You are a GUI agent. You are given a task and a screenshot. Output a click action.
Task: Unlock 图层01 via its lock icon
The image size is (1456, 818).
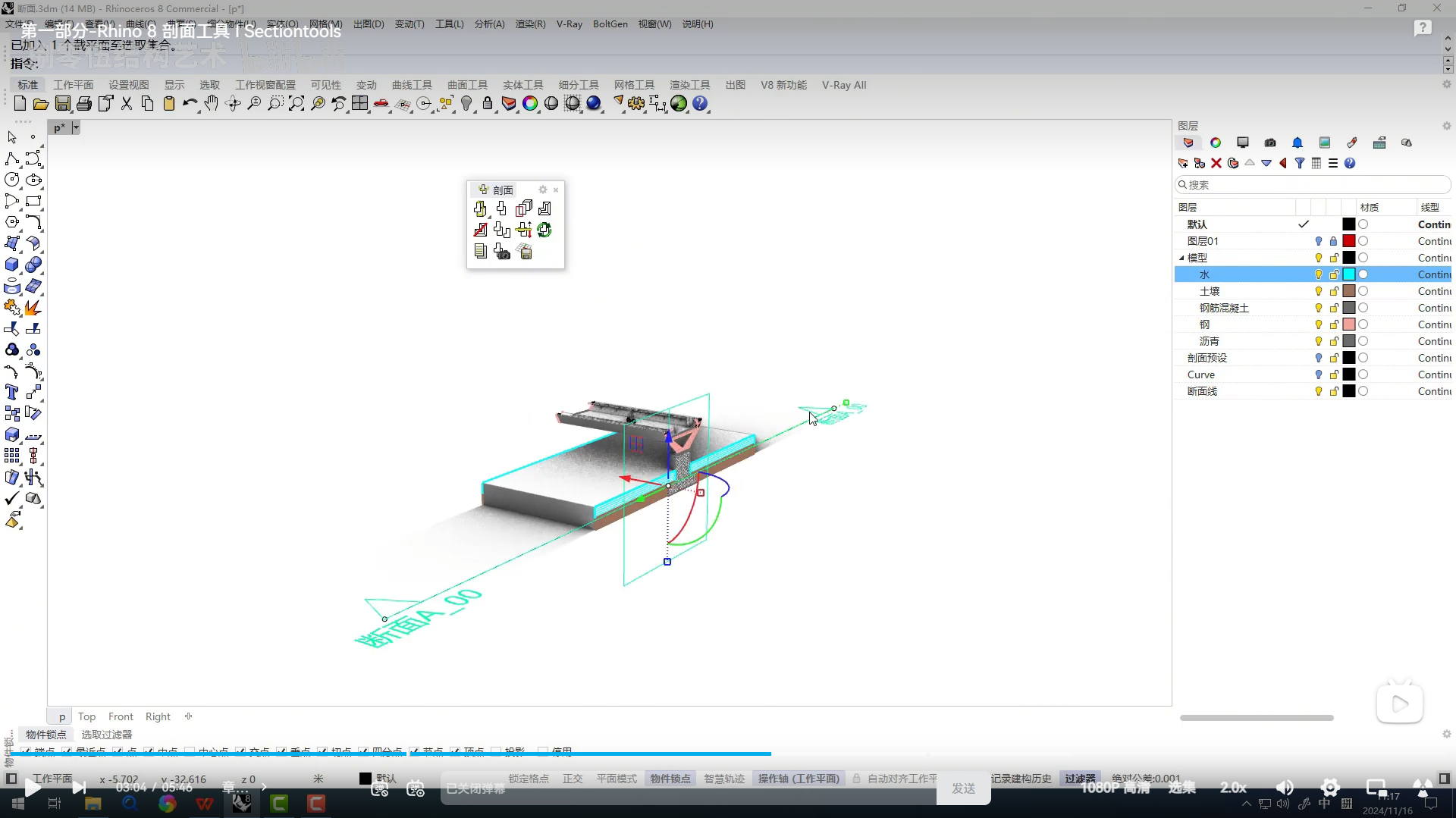(1334, 241)
